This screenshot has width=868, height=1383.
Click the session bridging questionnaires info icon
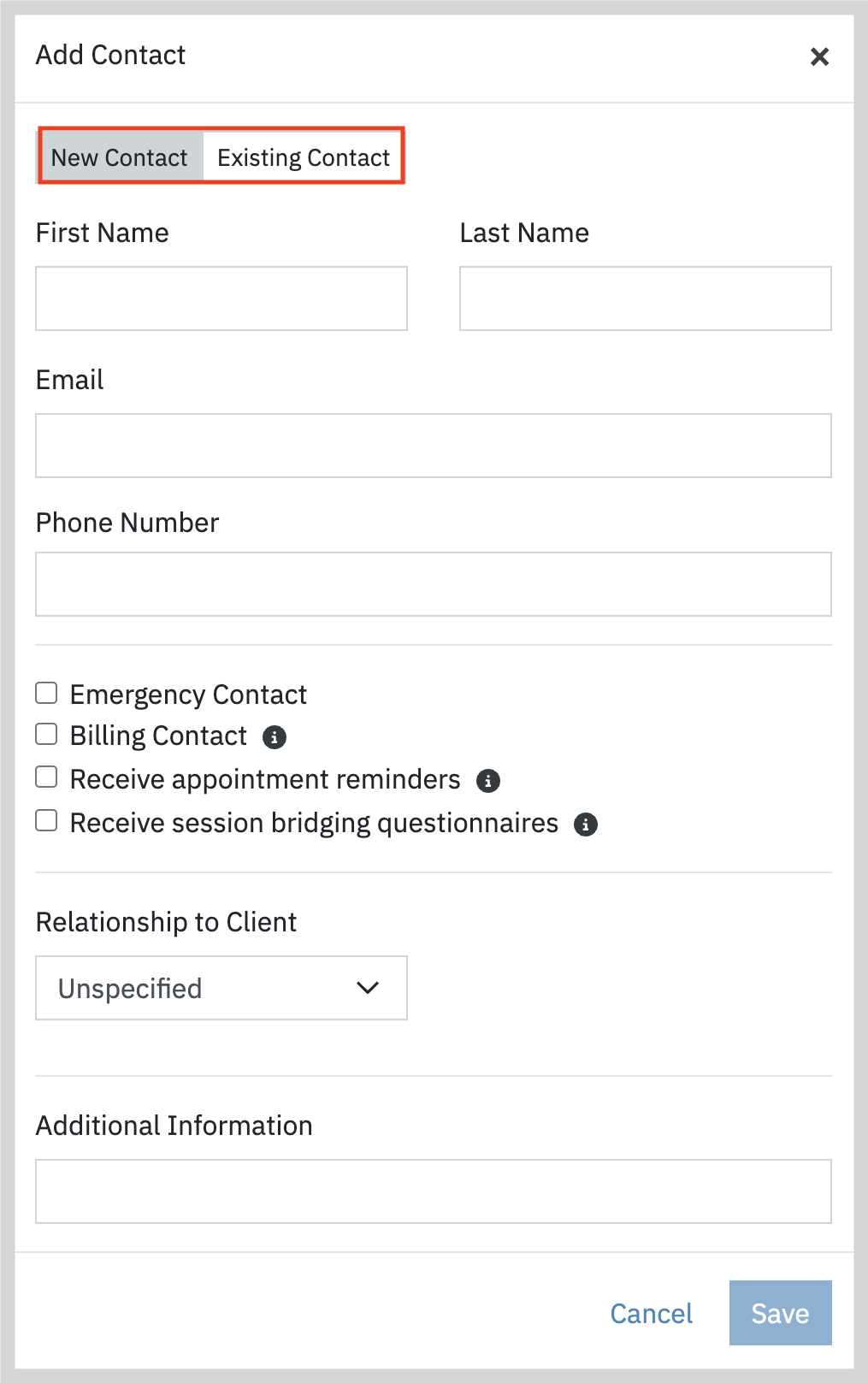(585, 824)
